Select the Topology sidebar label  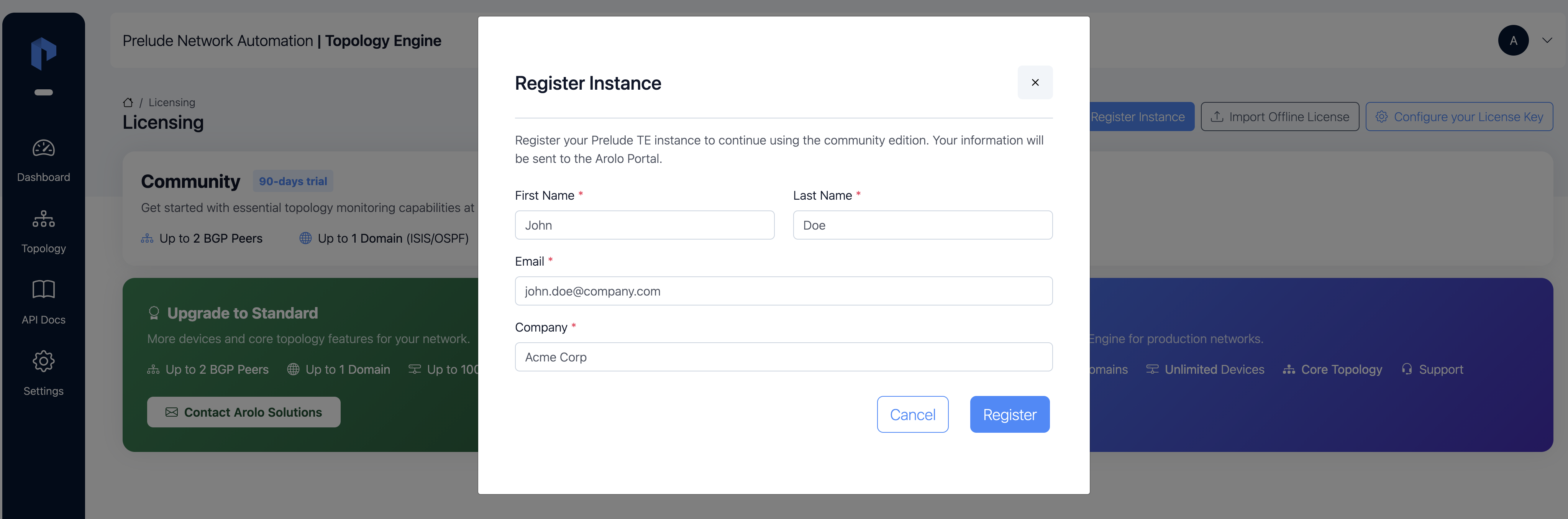pyautogui.click(x=44, y=248)
